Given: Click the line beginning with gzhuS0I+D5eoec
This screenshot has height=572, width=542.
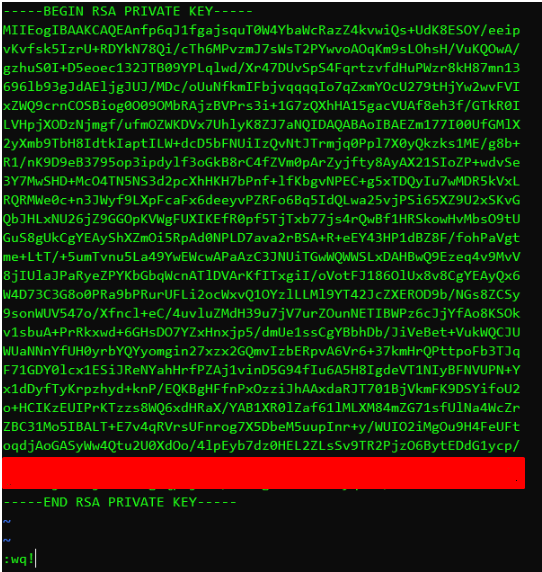Looking at the screenshot, I should point(262,68).
